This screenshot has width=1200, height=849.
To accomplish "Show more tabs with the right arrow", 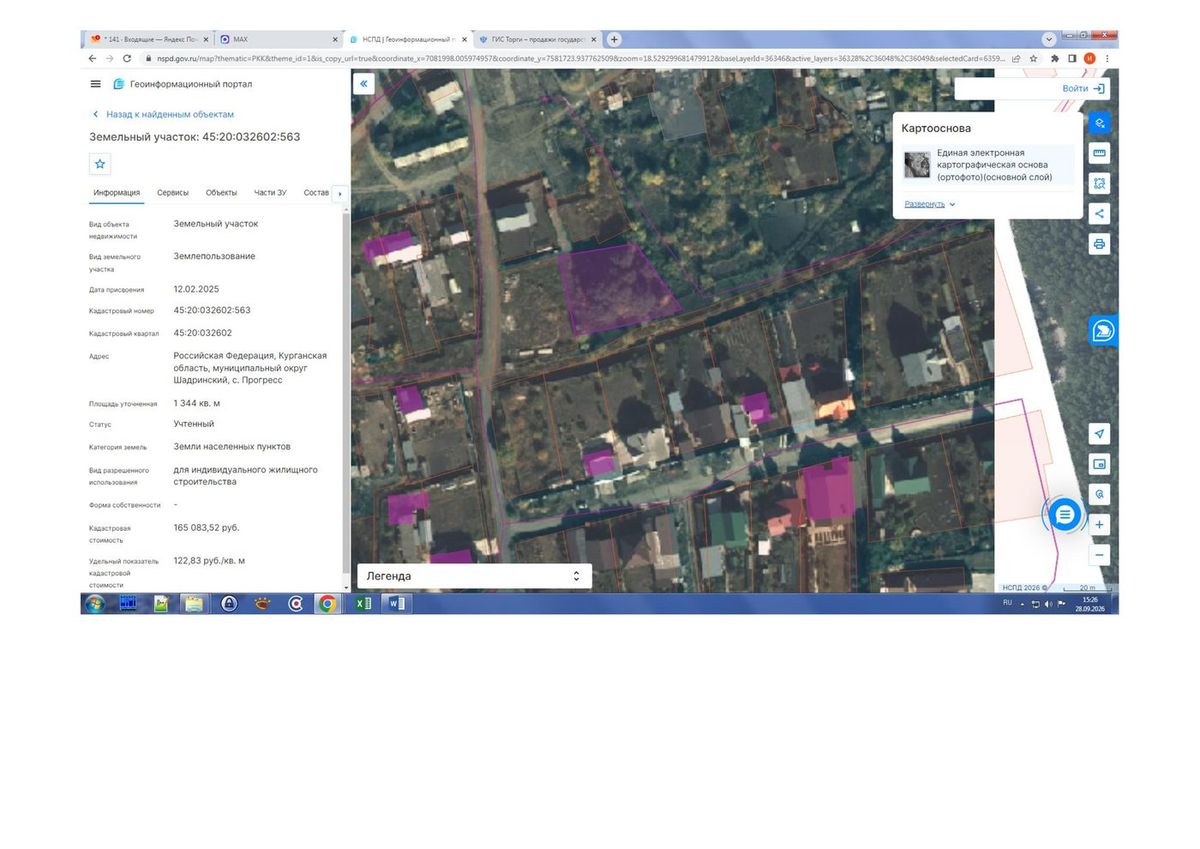I will coord(339,193).
